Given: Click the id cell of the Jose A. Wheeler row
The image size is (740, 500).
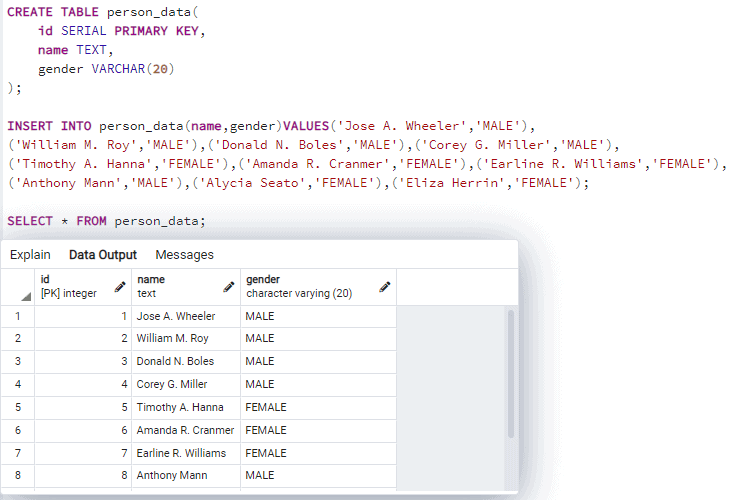Looking at the screenshot, I should (x=83, y=316).
